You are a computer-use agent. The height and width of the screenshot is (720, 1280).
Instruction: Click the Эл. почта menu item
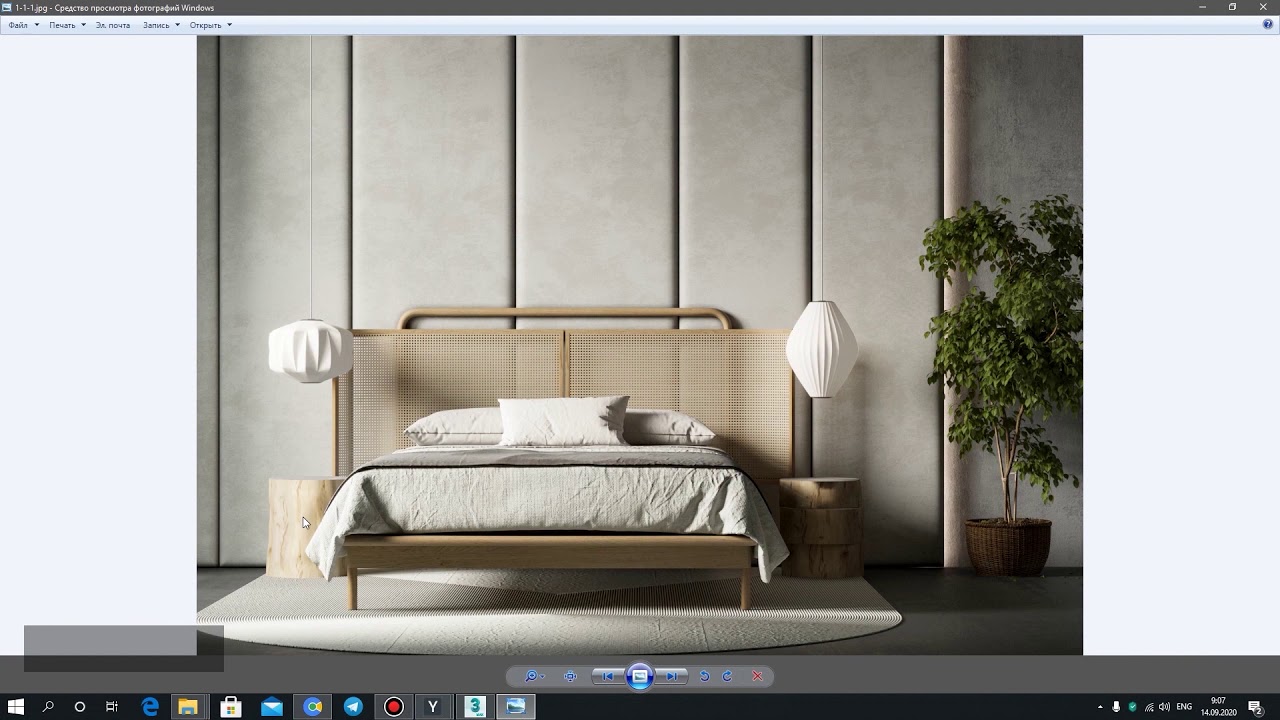click(x=113, y=25)
